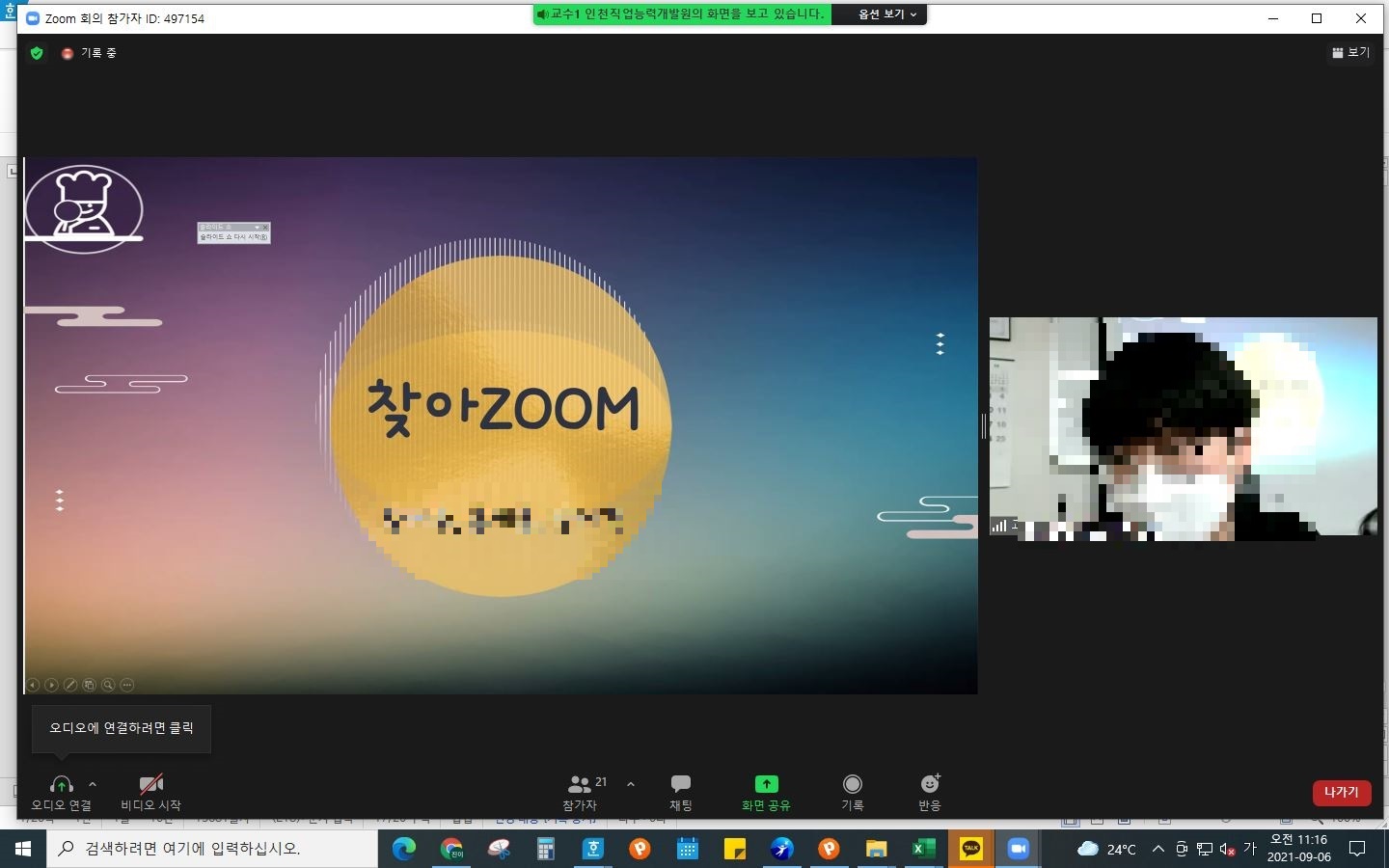This screenshot has width=1389, height=868.
Task: Toggle the Korean IME indicator 가
Action: pyautogui.click(x=1250, y=849)
